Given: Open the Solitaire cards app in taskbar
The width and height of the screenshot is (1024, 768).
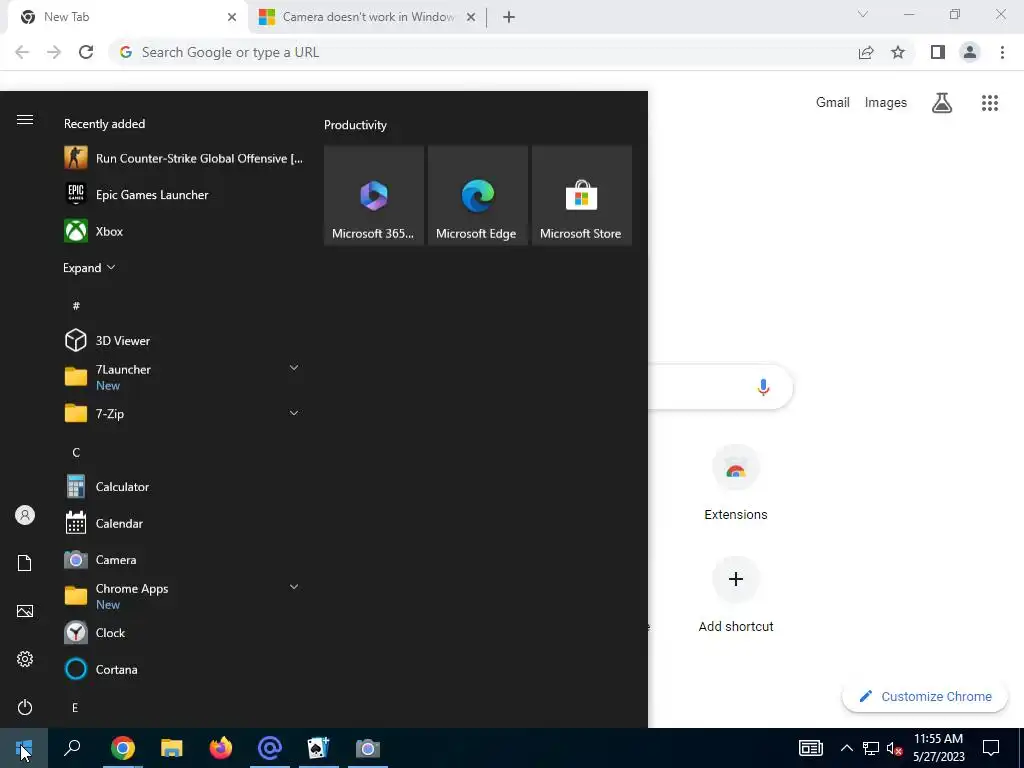Looking at the screenshot, I should pos(319,748).
